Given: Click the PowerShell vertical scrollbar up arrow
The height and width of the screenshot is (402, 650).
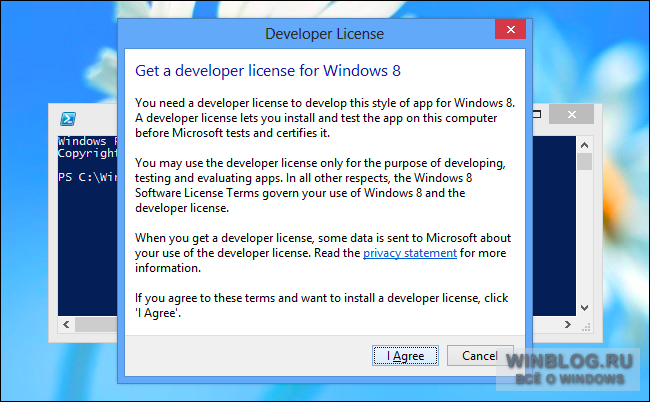Looking at the screenshot, I should pos(585,145).
